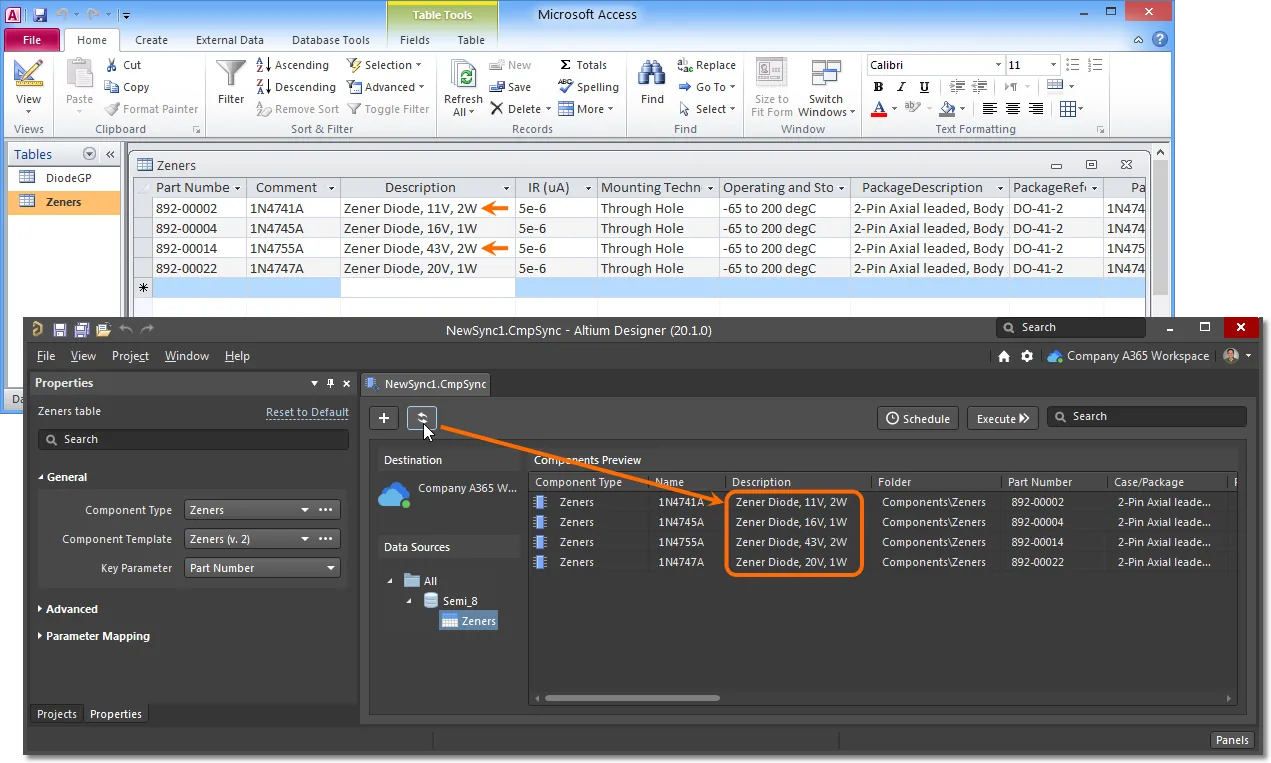Click font color red A icon
The width and height of the screenshot is (1271, 763).
879,109
